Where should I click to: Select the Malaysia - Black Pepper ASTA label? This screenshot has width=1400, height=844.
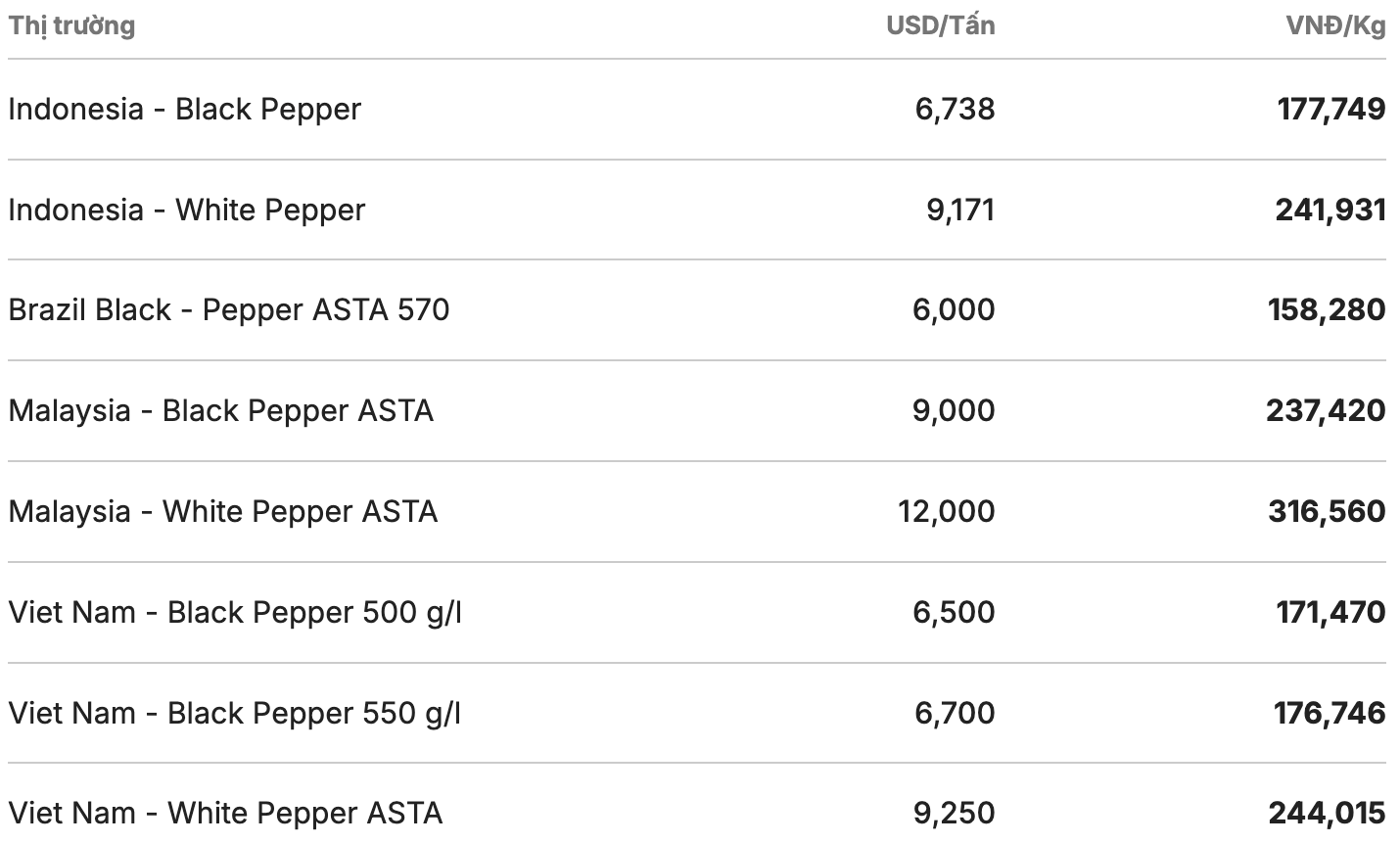coord(220,410)
